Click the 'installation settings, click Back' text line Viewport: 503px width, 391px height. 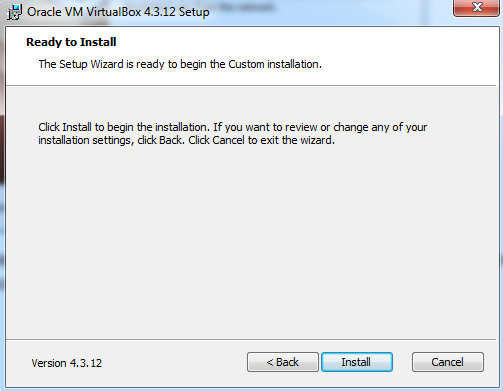click(186, 140)
